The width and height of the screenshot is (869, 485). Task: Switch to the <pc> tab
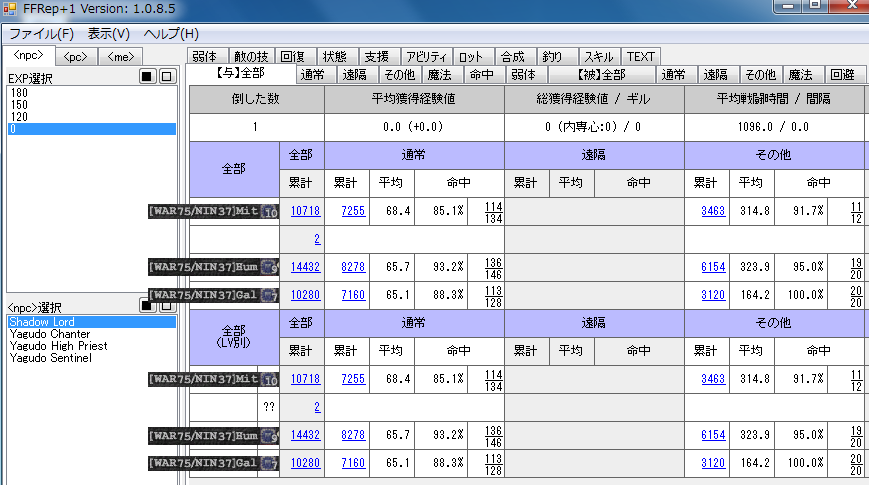(x=74, y=56)
